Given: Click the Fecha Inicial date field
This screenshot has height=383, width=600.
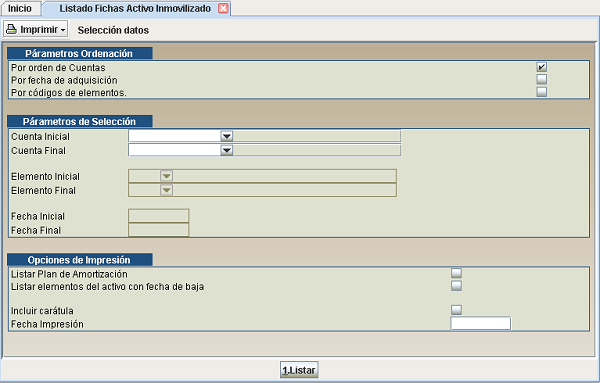Looking at the screenshot, I should 158,216.
